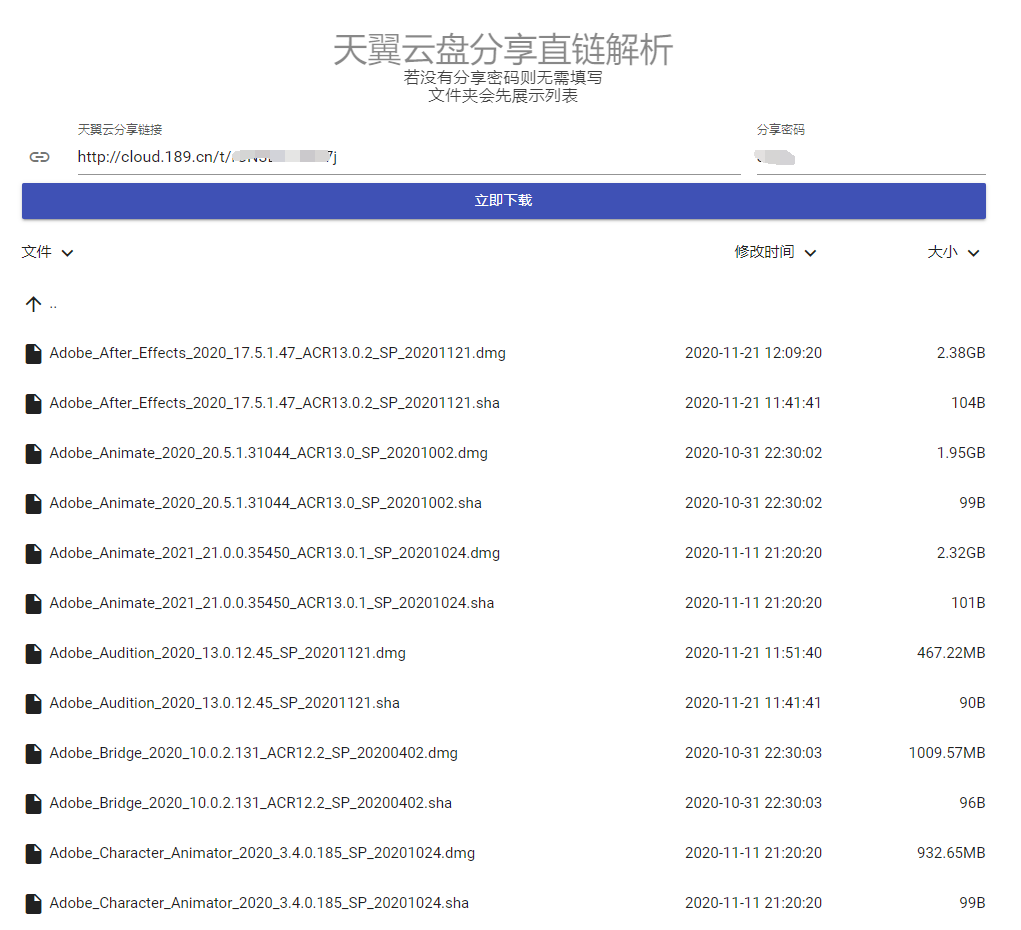Open Adobe_Bridge_2020_10.0.2.131 .dmg file name

253,753
